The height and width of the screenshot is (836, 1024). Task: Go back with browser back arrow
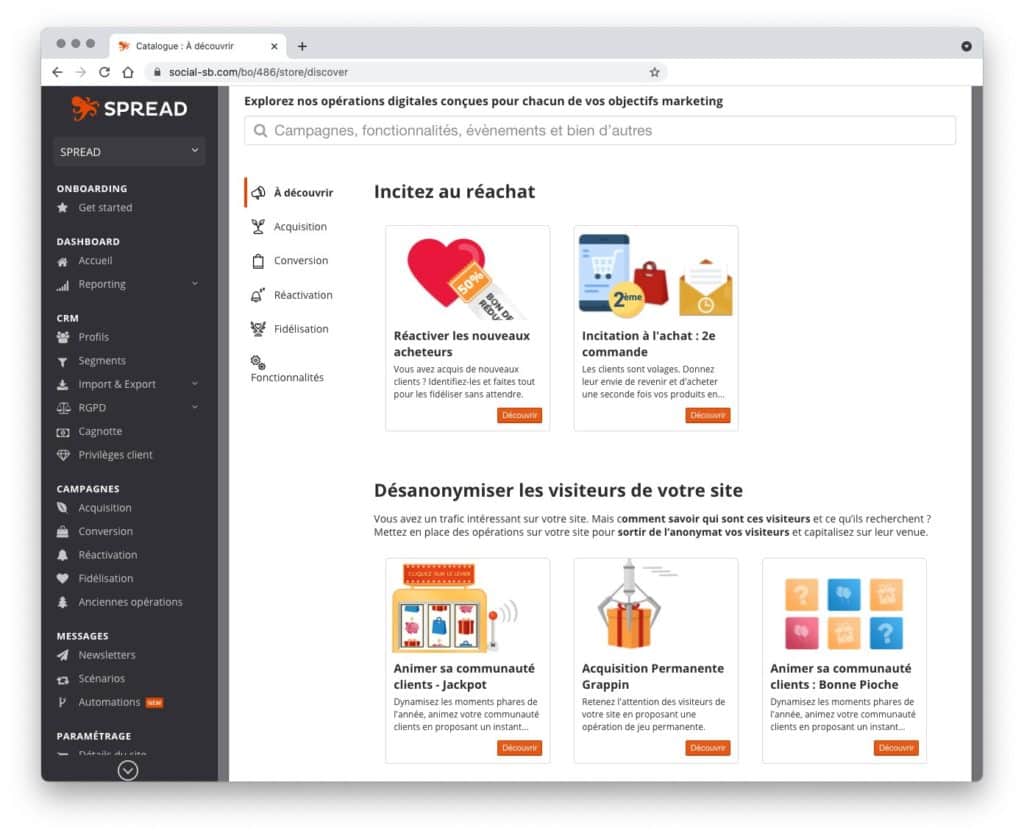coord(57,72)
